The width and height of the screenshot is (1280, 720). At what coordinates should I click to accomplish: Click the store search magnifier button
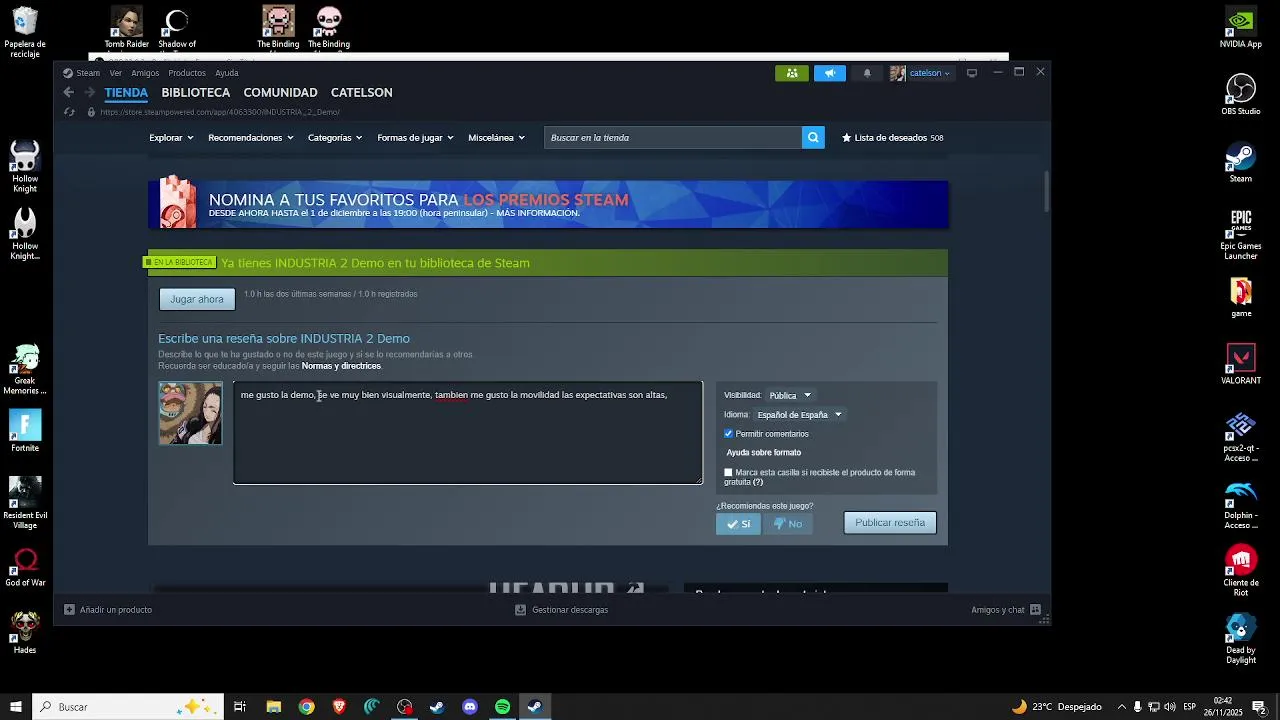tap(813, 137)
